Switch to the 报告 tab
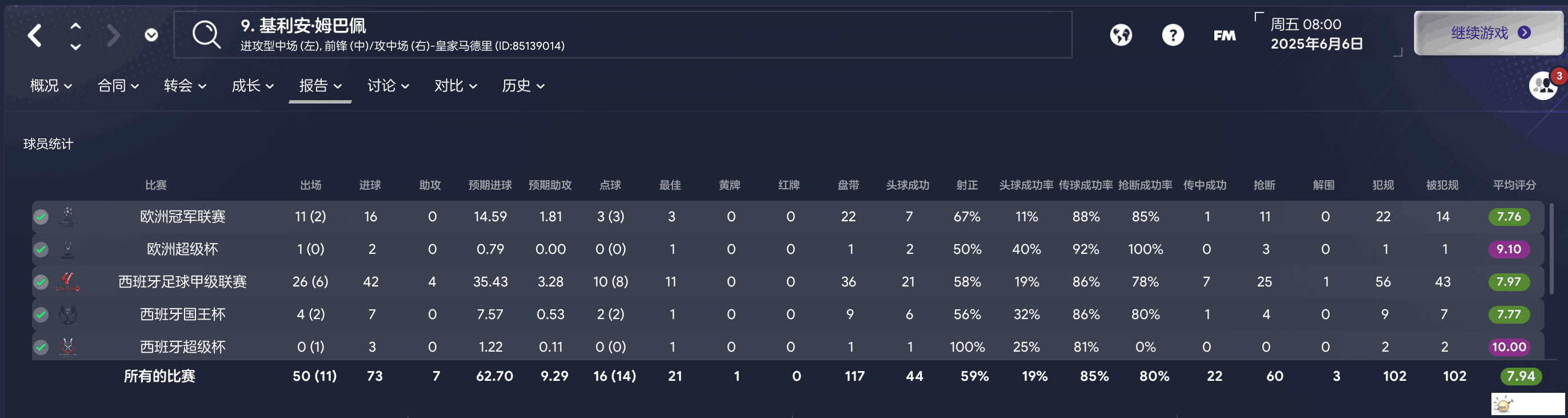 tap(320, 86)
